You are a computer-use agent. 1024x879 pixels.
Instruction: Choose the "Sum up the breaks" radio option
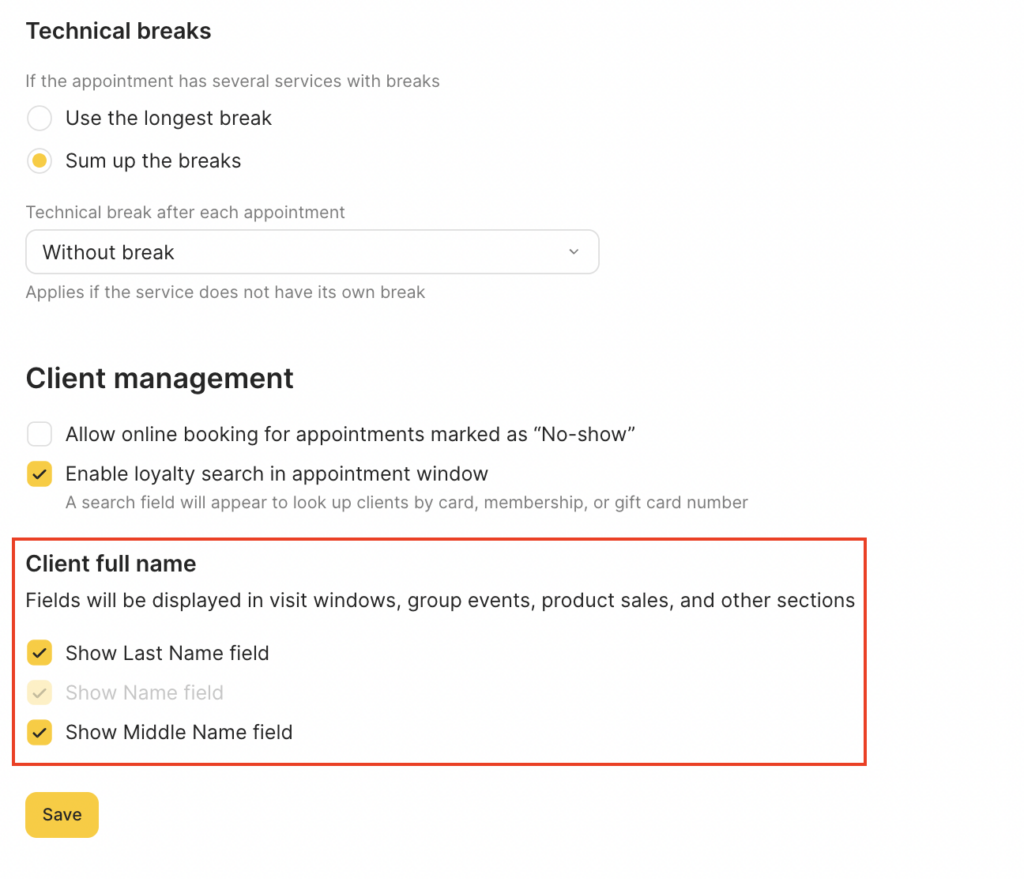point(39,161)
